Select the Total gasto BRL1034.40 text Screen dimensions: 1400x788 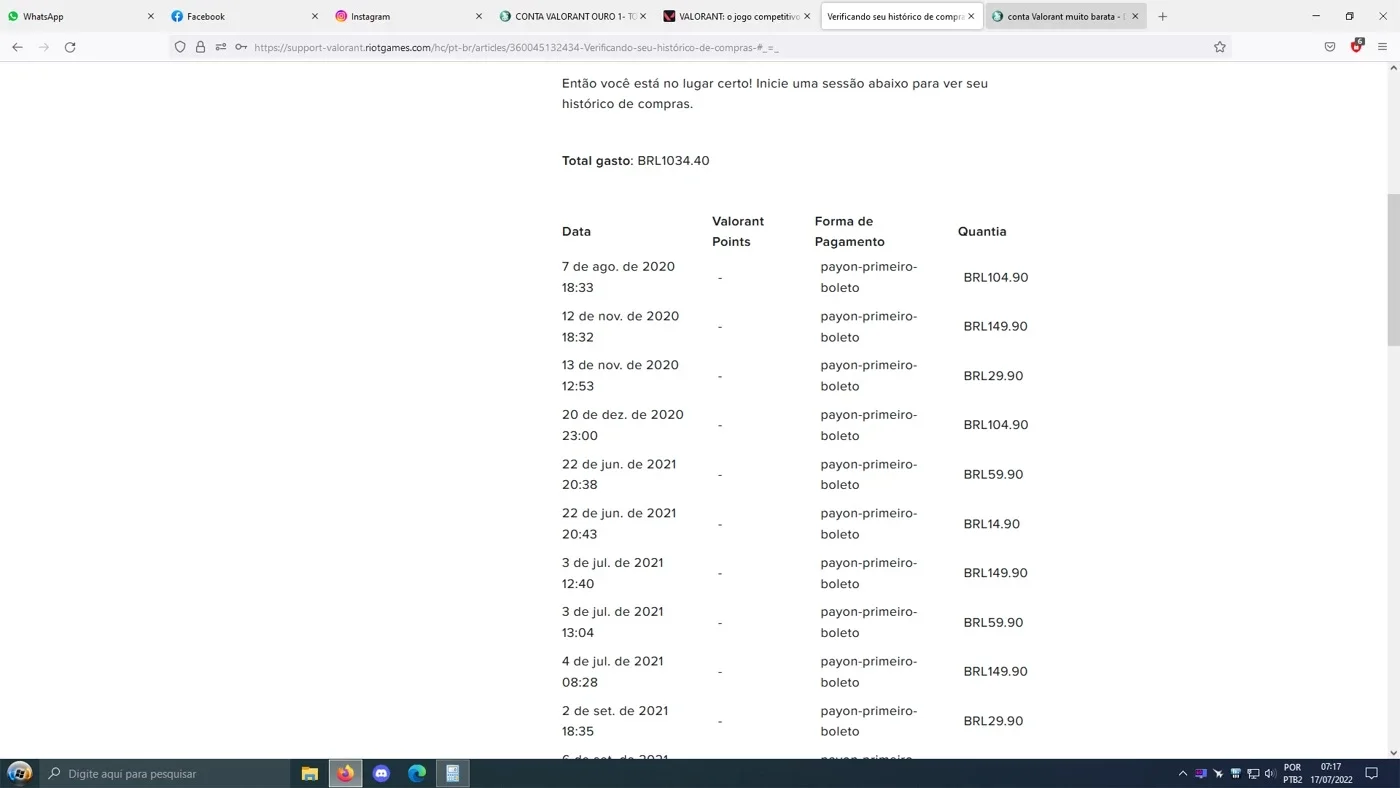pos(636,160)
